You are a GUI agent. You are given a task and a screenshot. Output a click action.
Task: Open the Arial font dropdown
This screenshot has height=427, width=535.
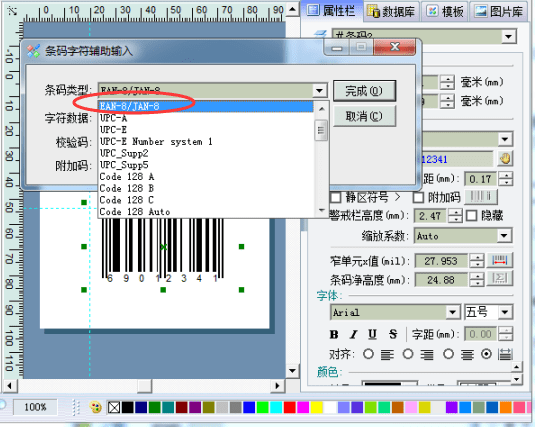tap(452, 312)
